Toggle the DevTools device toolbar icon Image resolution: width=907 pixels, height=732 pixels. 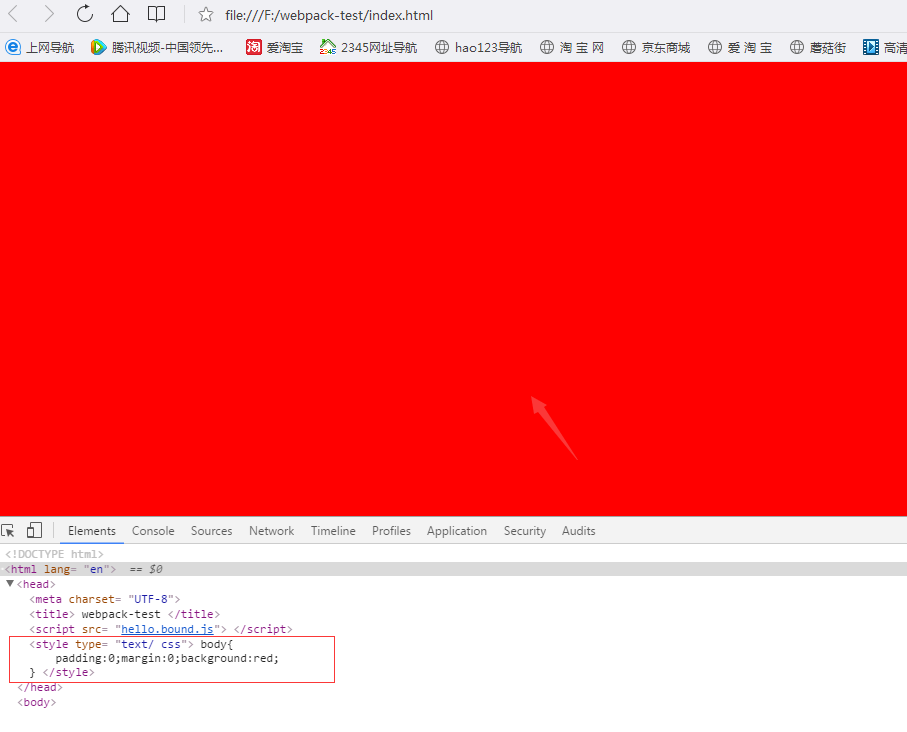35,530
